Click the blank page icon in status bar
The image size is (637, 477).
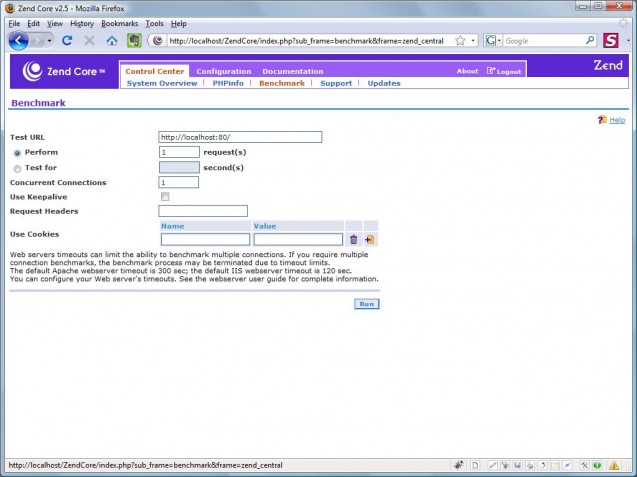tap(475, 465)
